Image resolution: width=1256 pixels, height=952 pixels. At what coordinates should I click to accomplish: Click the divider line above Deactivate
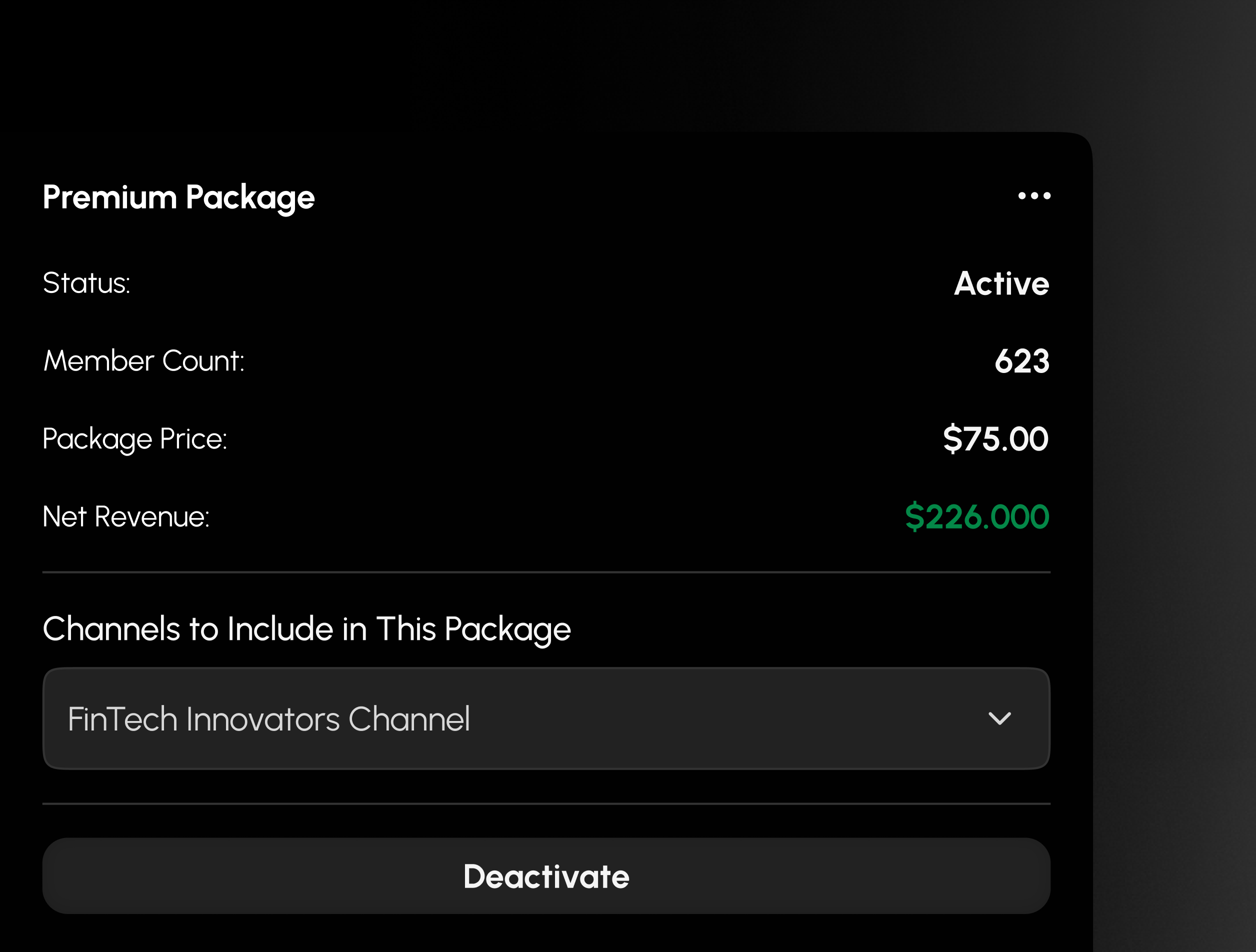545,804
